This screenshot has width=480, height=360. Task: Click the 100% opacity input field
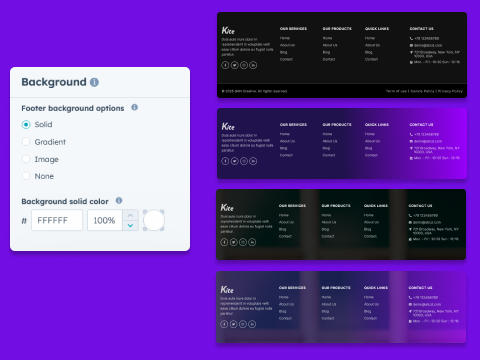105,220
